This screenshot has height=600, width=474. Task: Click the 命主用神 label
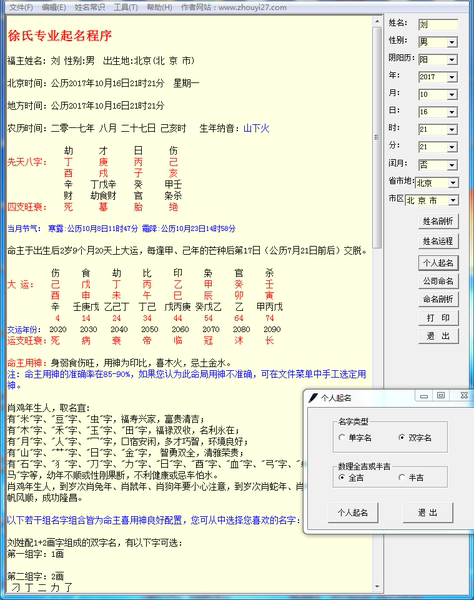(x=27, y=363)
